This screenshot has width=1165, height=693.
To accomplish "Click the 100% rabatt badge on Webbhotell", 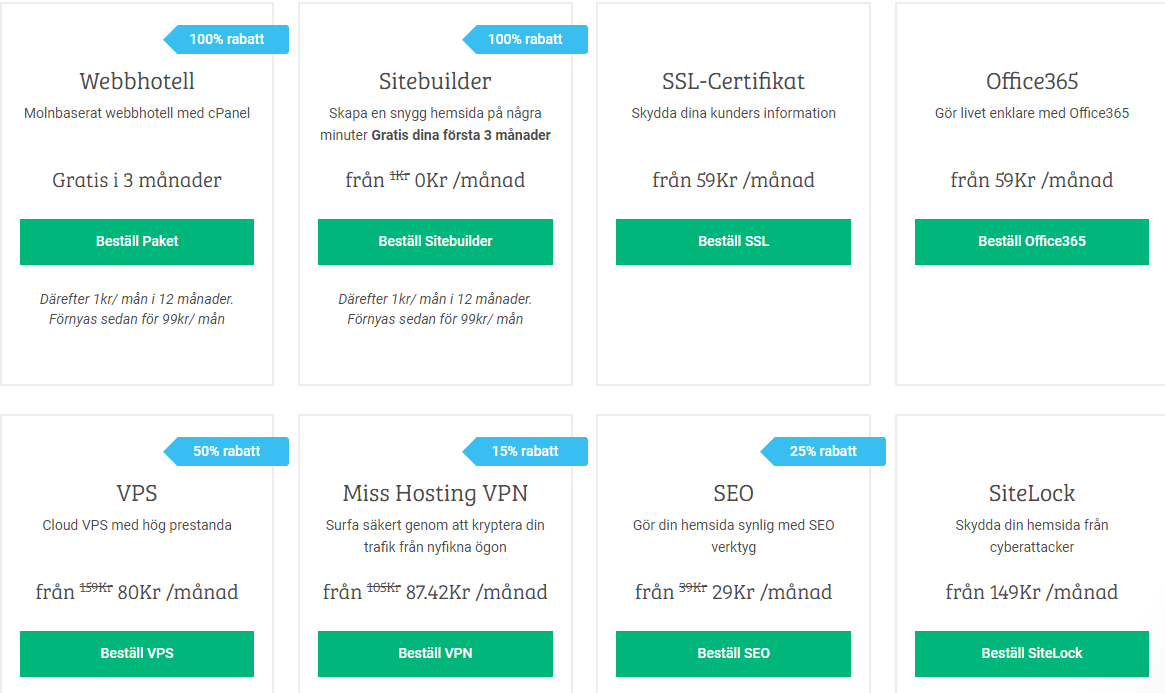I will [x=226, y=39].
